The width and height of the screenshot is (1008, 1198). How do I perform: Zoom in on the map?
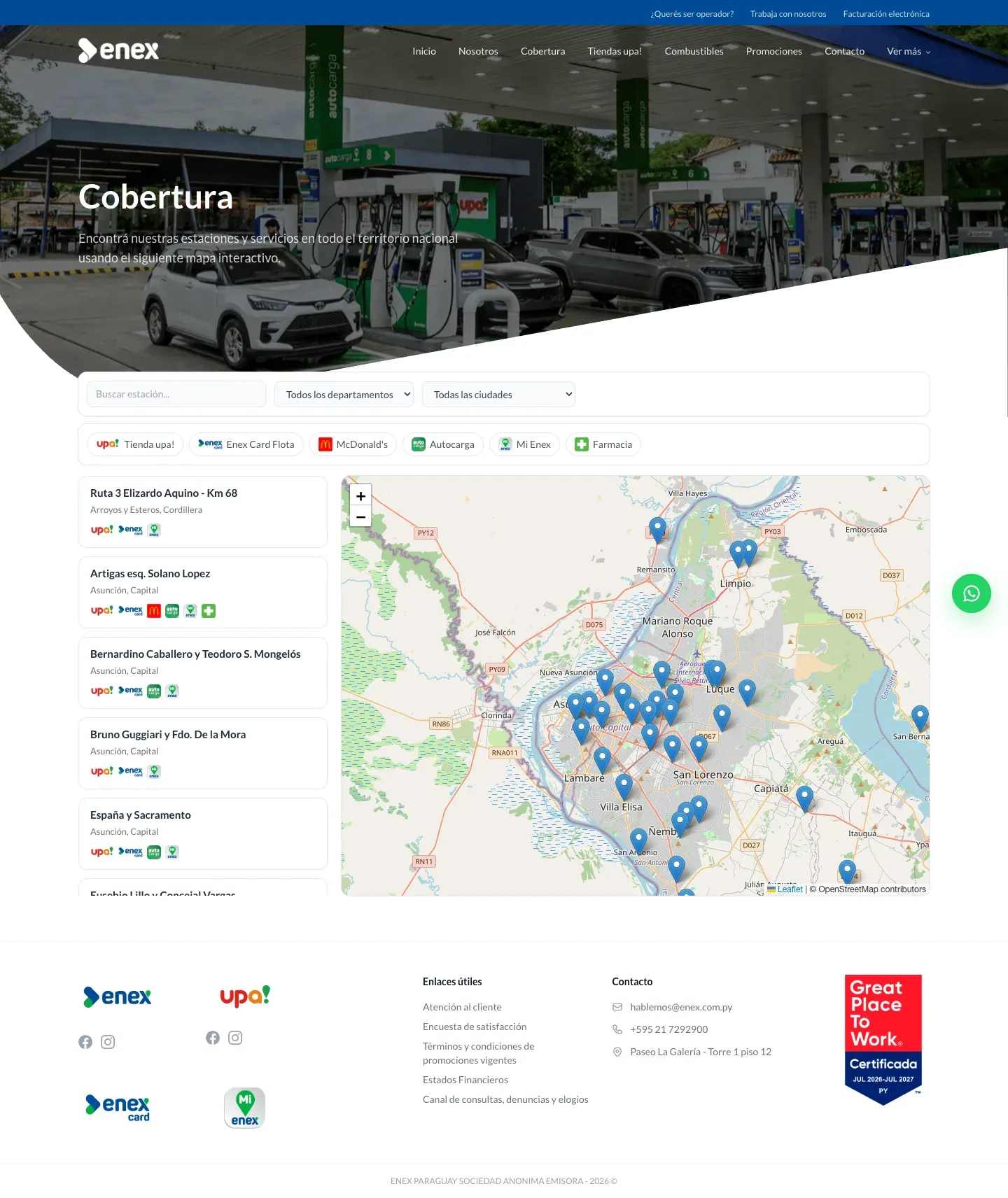point(360,496)
